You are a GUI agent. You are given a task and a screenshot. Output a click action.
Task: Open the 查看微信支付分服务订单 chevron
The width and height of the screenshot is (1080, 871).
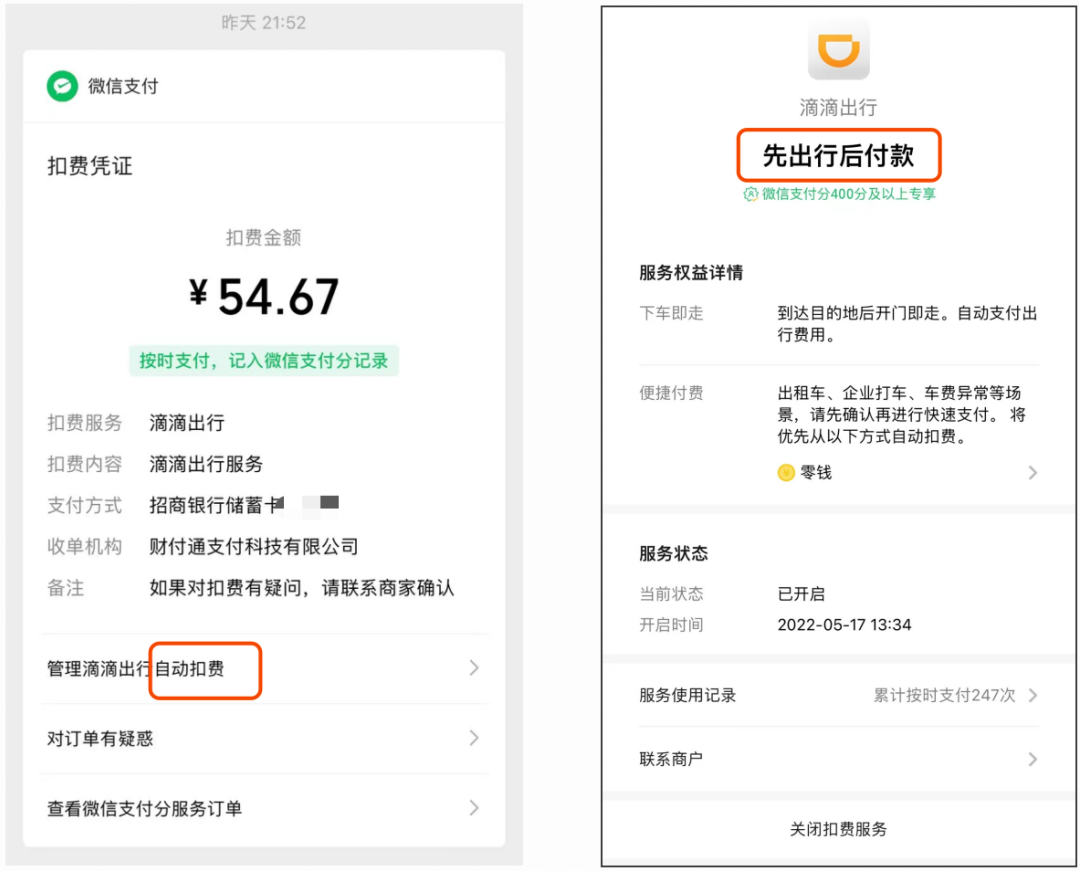pyautogui.click(x=474, y=808)
